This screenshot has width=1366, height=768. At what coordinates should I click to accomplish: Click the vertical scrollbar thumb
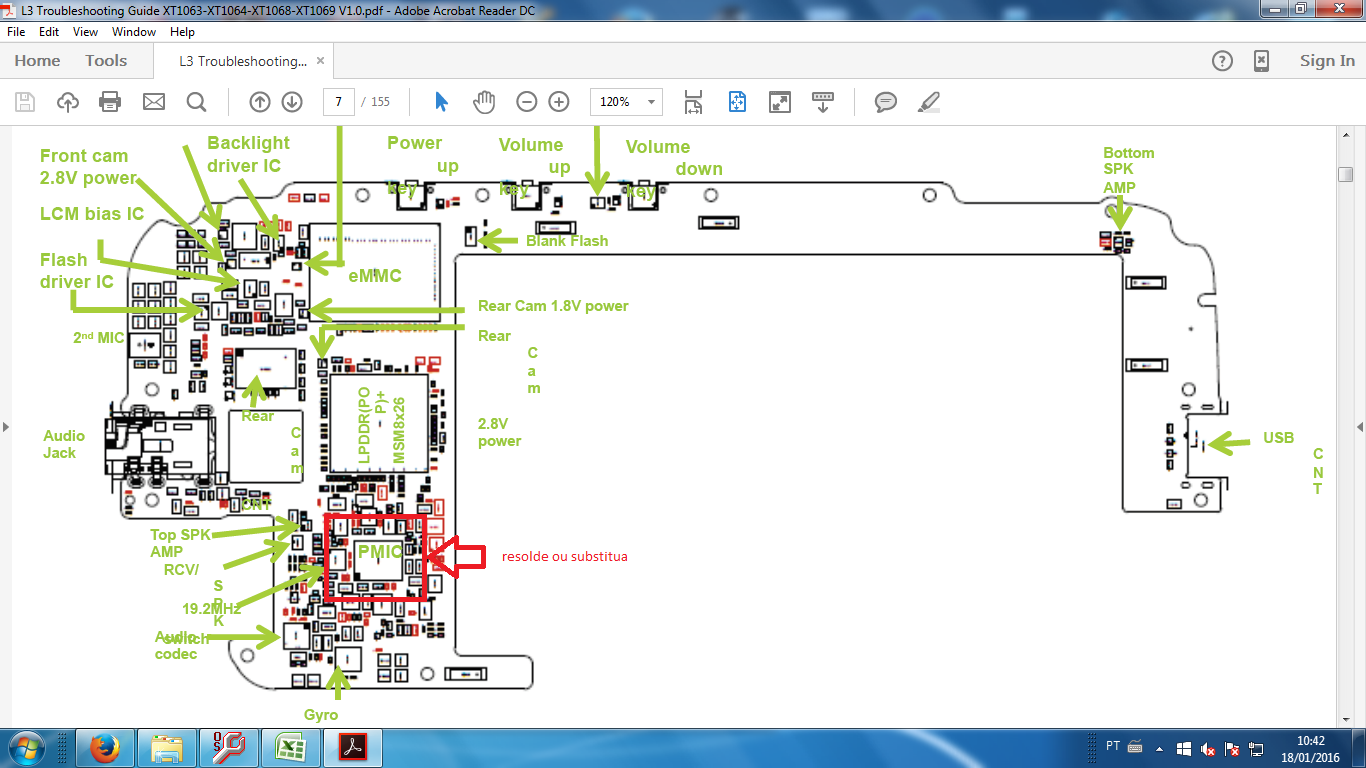point(1345,175)
